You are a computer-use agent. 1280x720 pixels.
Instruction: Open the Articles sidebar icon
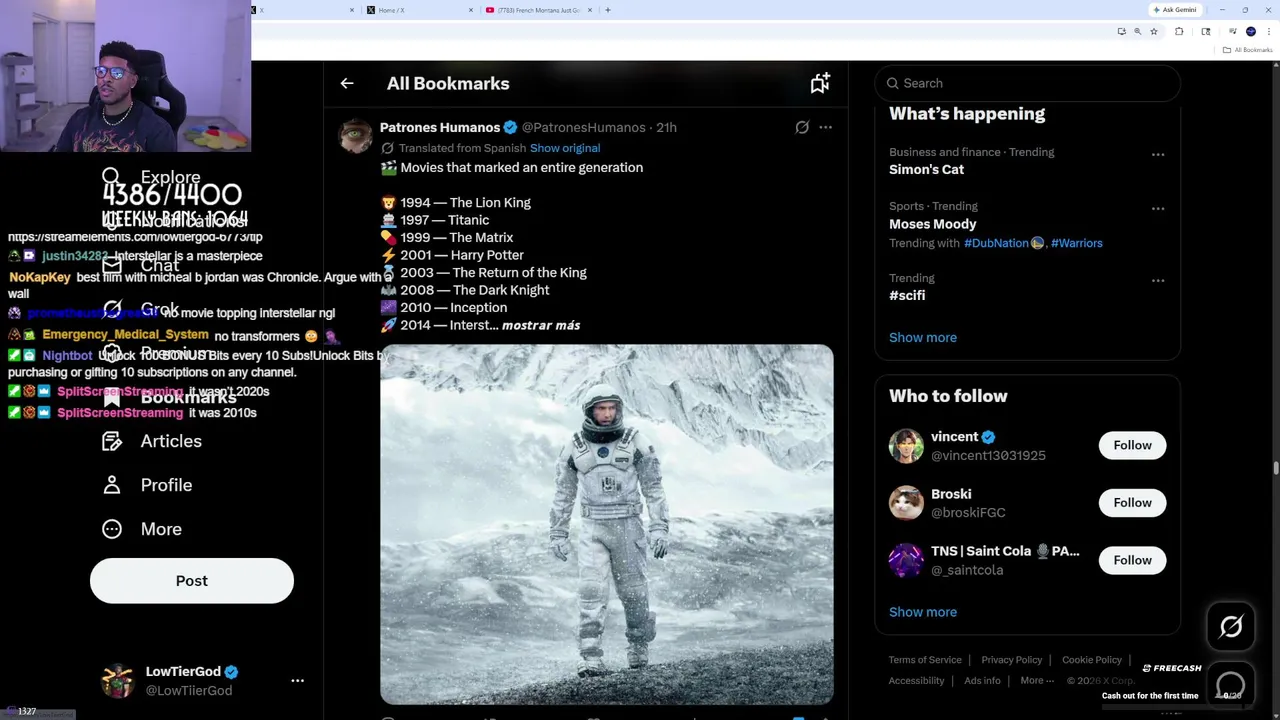112,441
